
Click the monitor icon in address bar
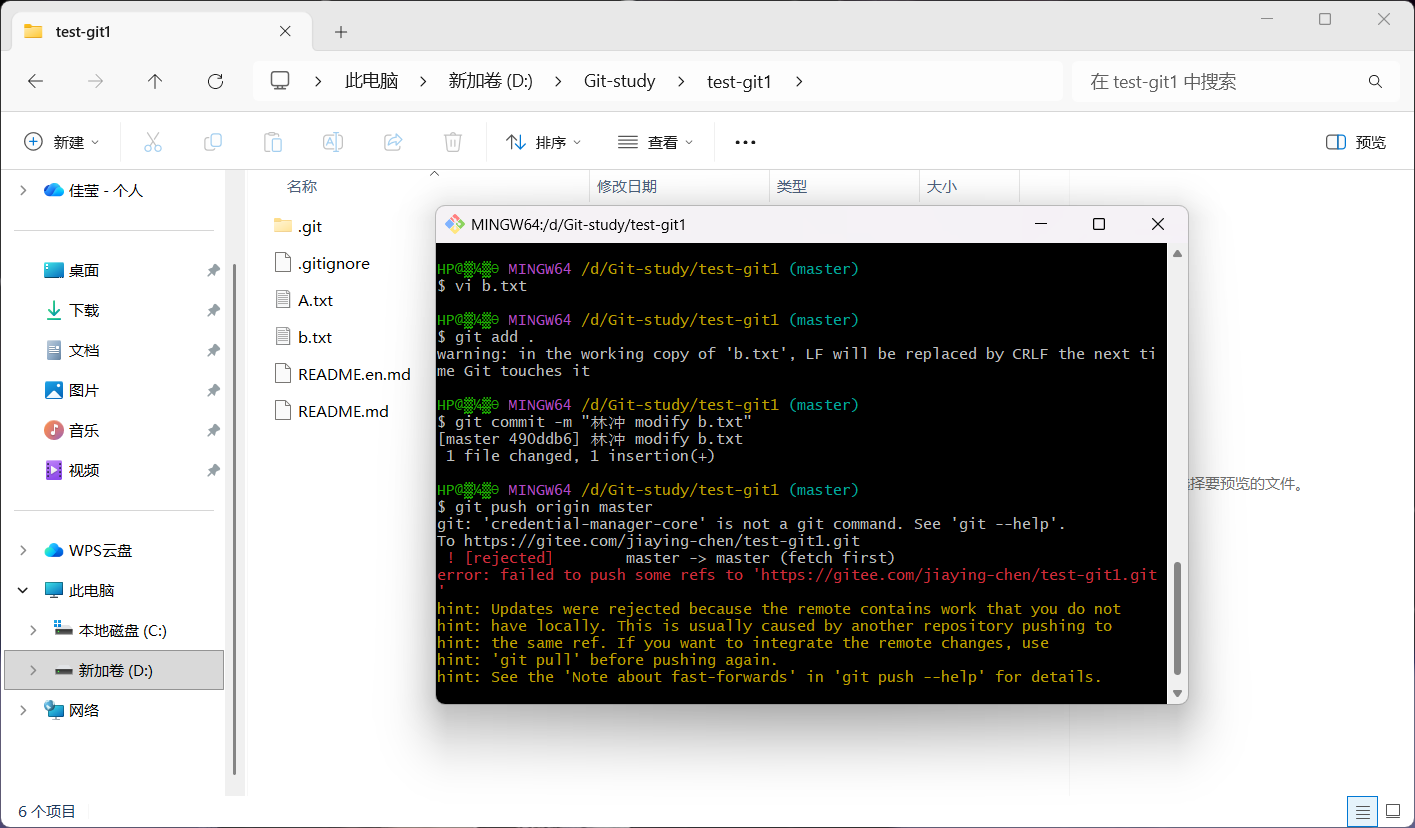point(280,81)
